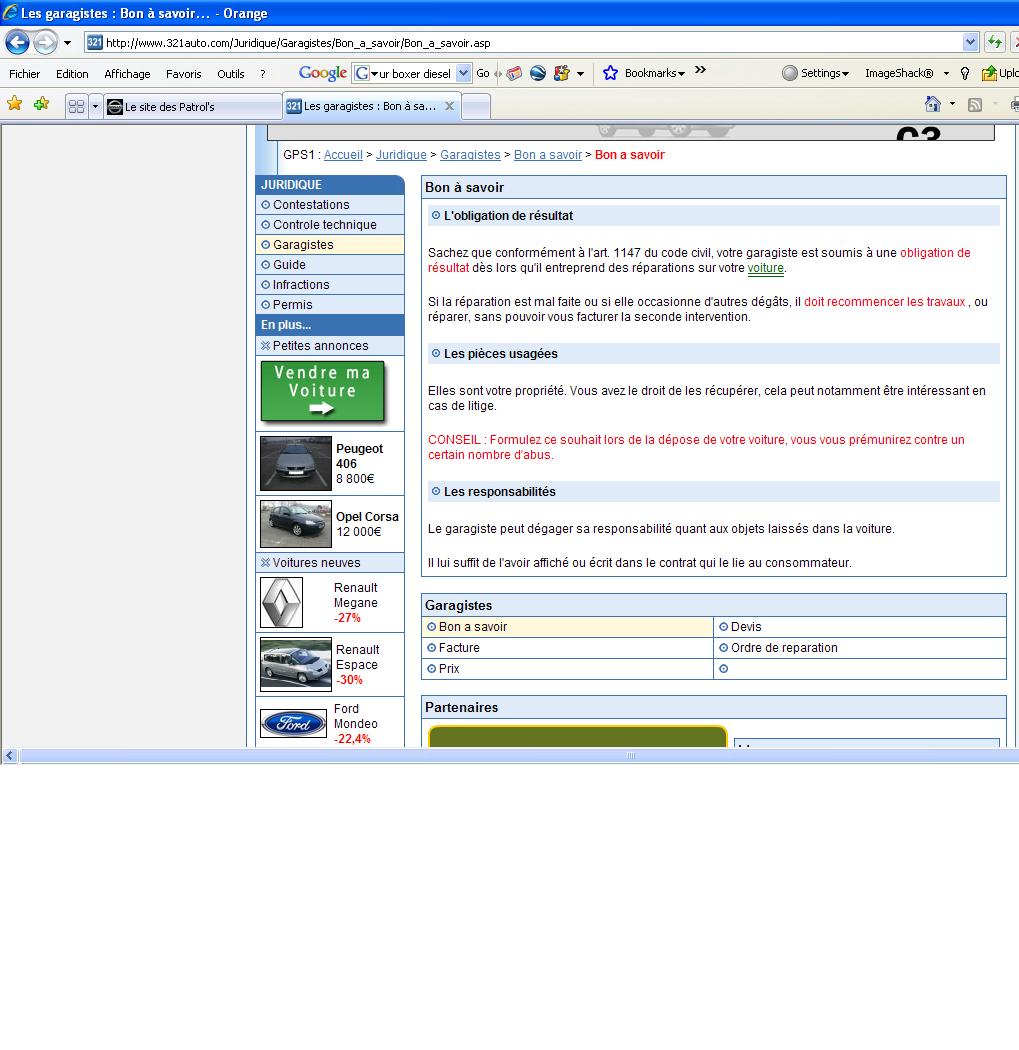Open the Controle technique sidebar link
Image resolution: width=1019 pixels, height=1050 pixels.
(x=324, y=225)
